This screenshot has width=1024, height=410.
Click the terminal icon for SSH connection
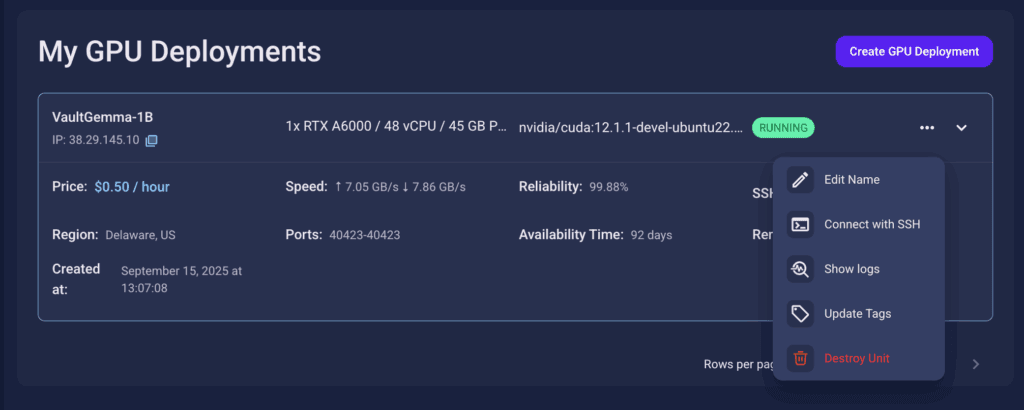pos(800,225)
